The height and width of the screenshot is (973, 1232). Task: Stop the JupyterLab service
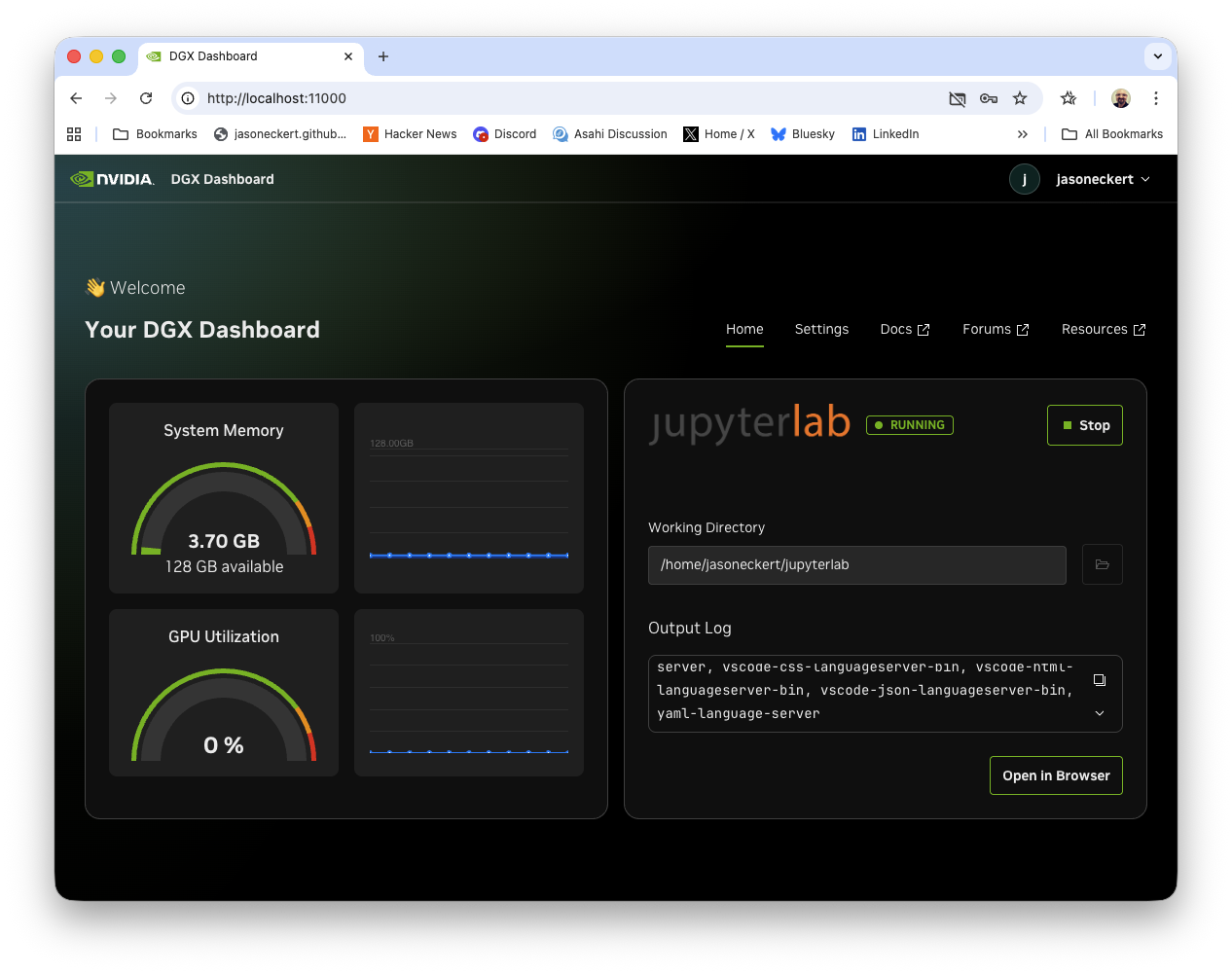tap(1084, 425)
